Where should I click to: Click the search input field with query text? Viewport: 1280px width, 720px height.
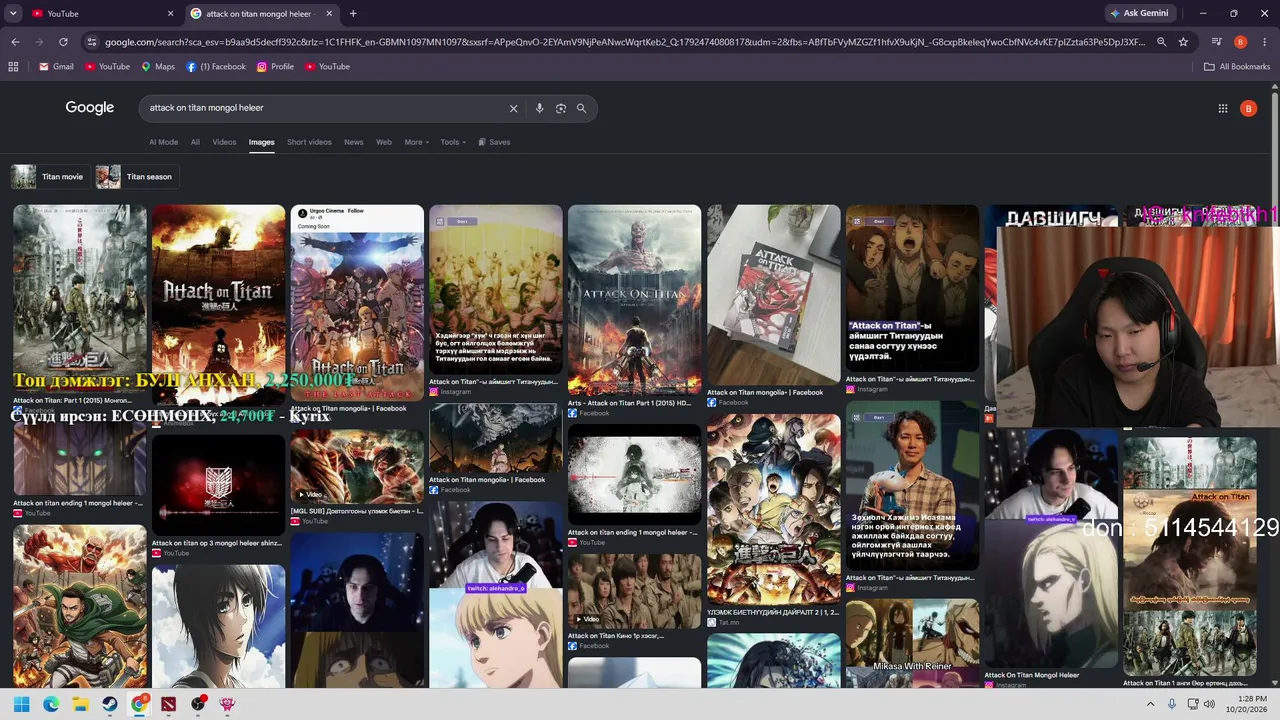[x=325, y=108]
